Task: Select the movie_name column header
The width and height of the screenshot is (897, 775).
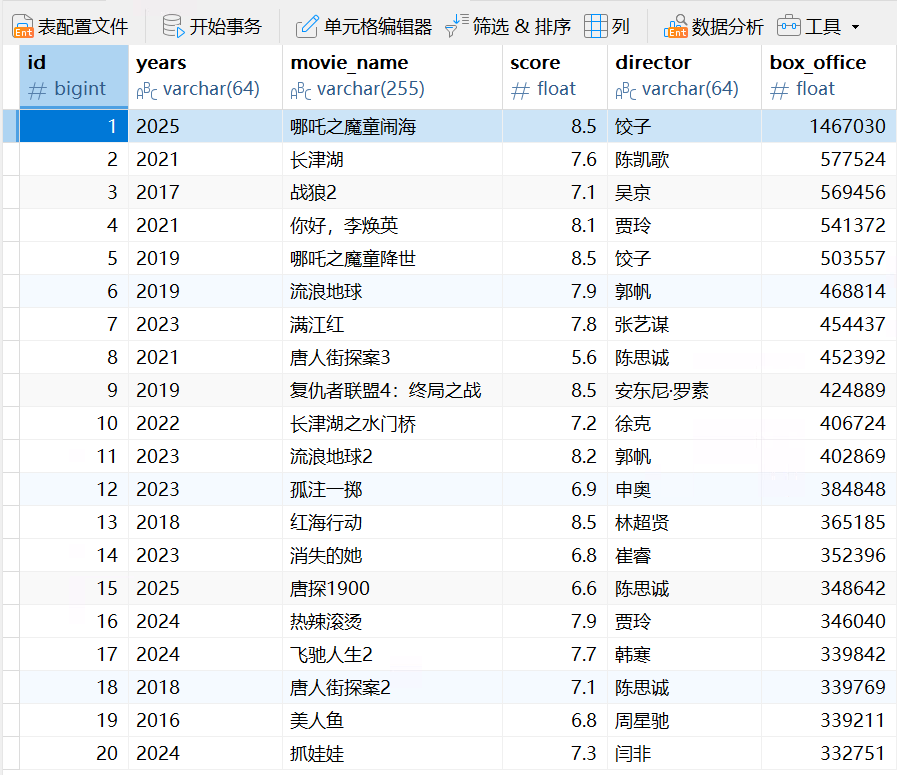Action: (392, 76)
